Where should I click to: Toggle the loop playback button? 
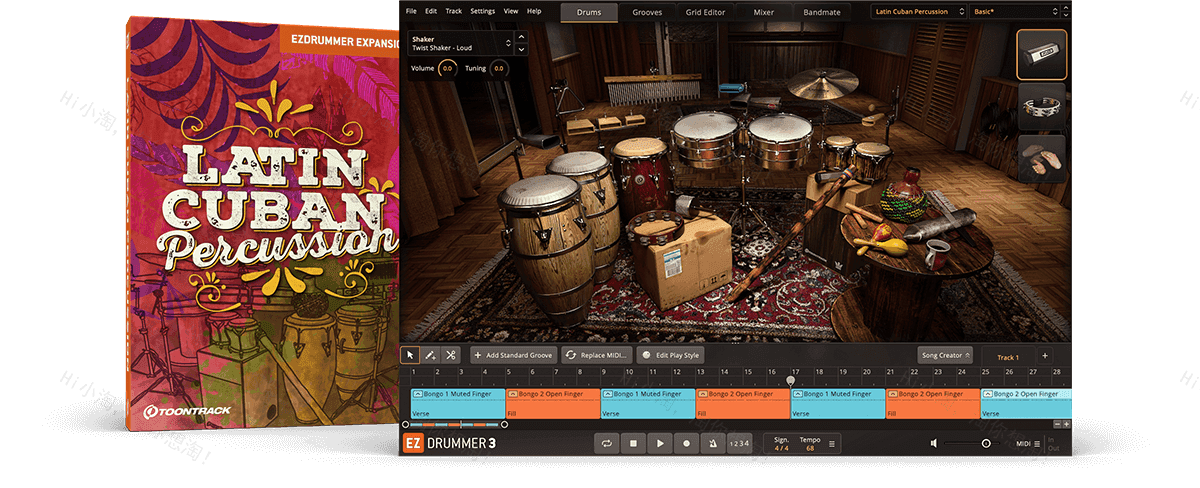[x=606, y=443]
